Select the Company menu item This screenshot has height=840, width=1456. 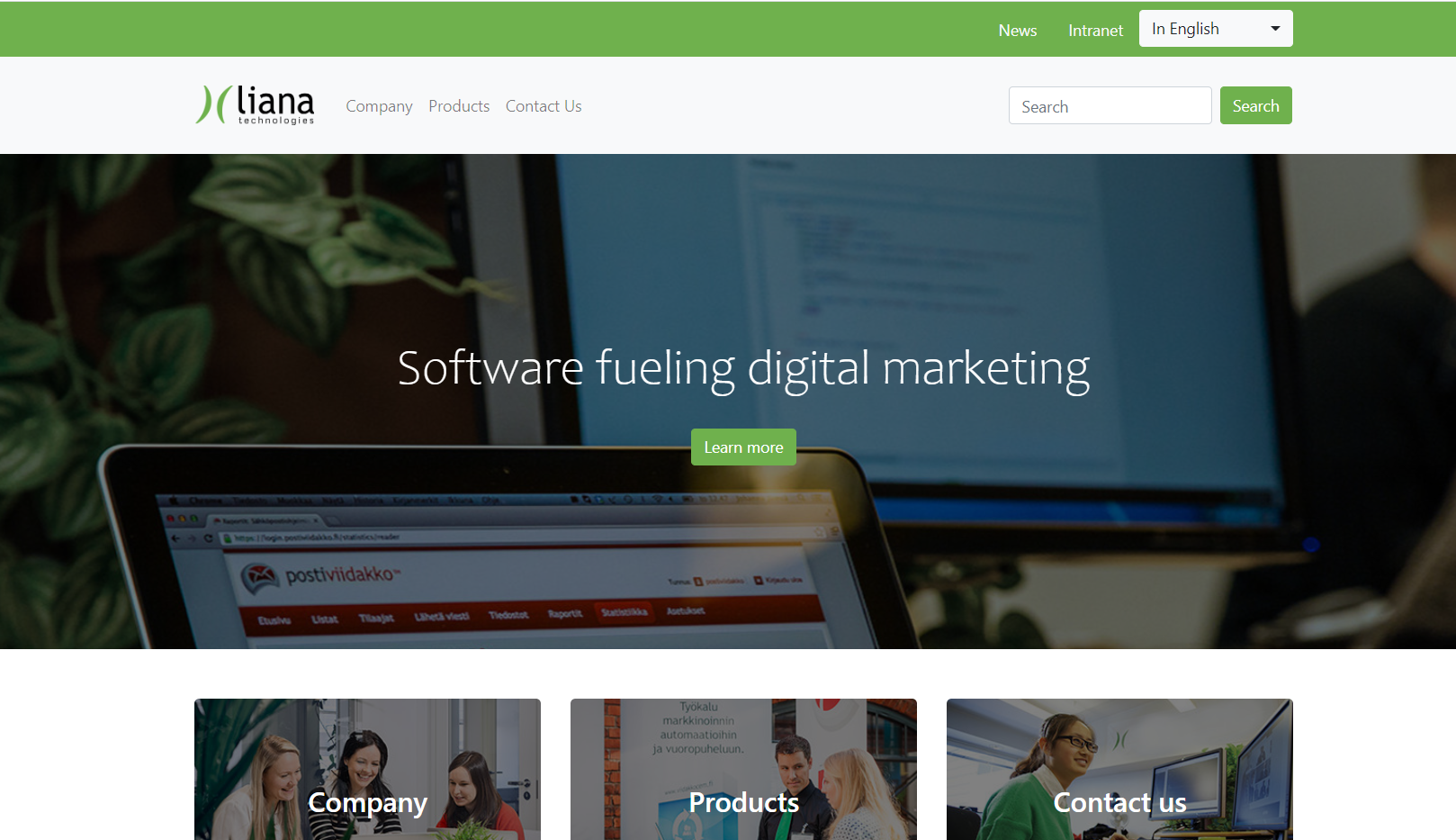coord(379,106)
